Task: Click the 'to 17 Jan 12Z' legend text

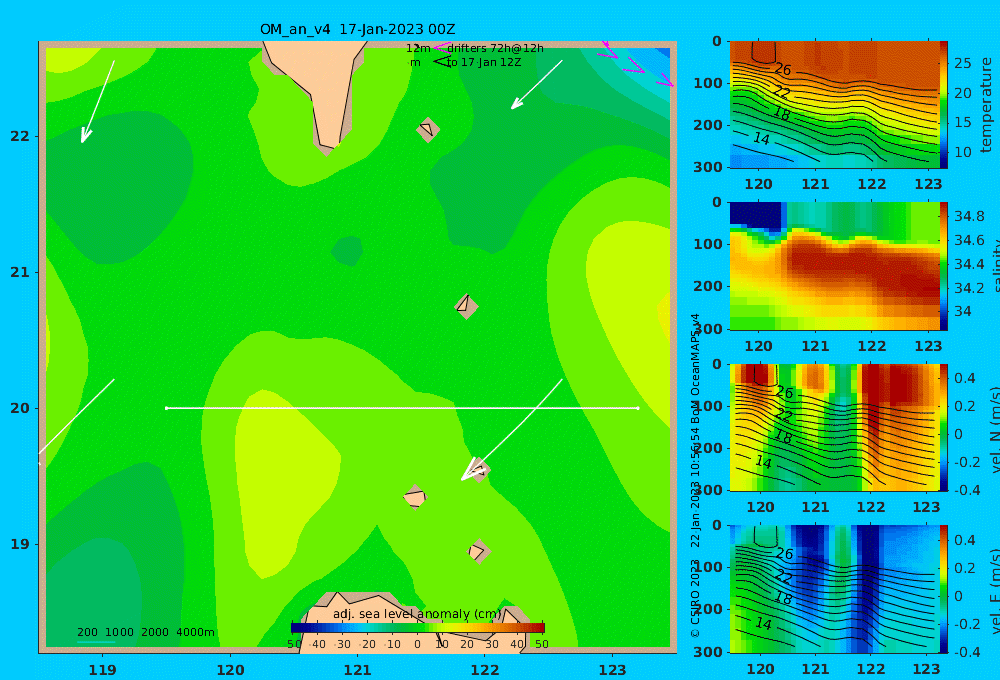Action: point(483,63)
